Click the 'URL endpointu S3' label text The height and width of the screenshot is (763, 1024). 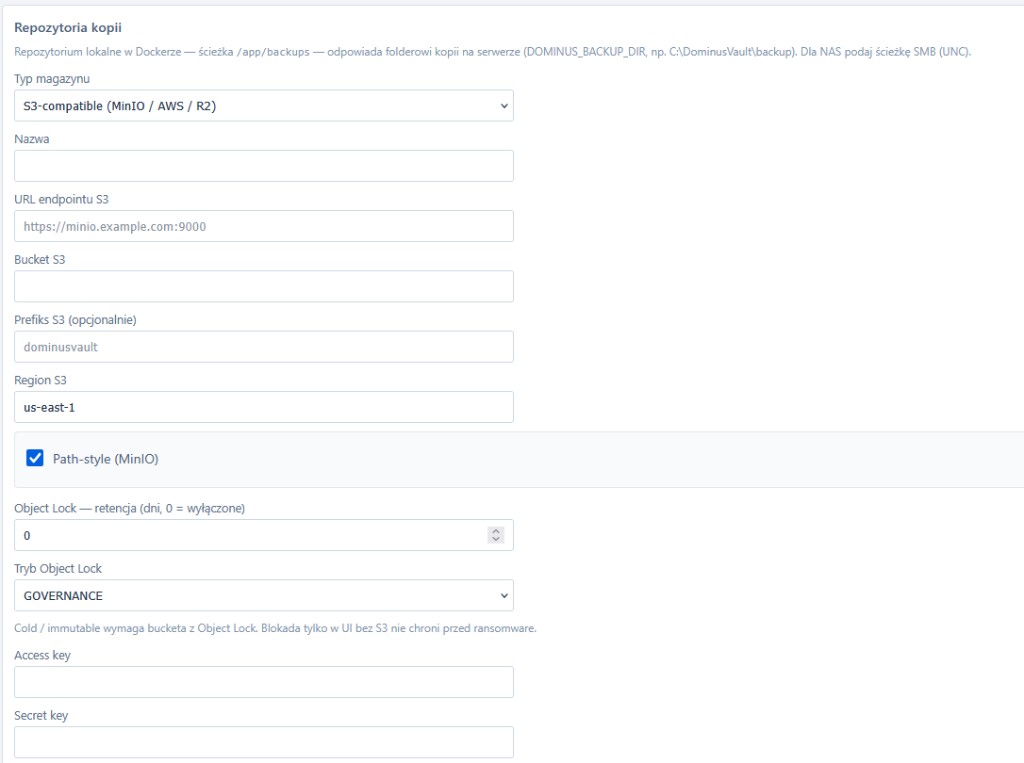(61, 199)
